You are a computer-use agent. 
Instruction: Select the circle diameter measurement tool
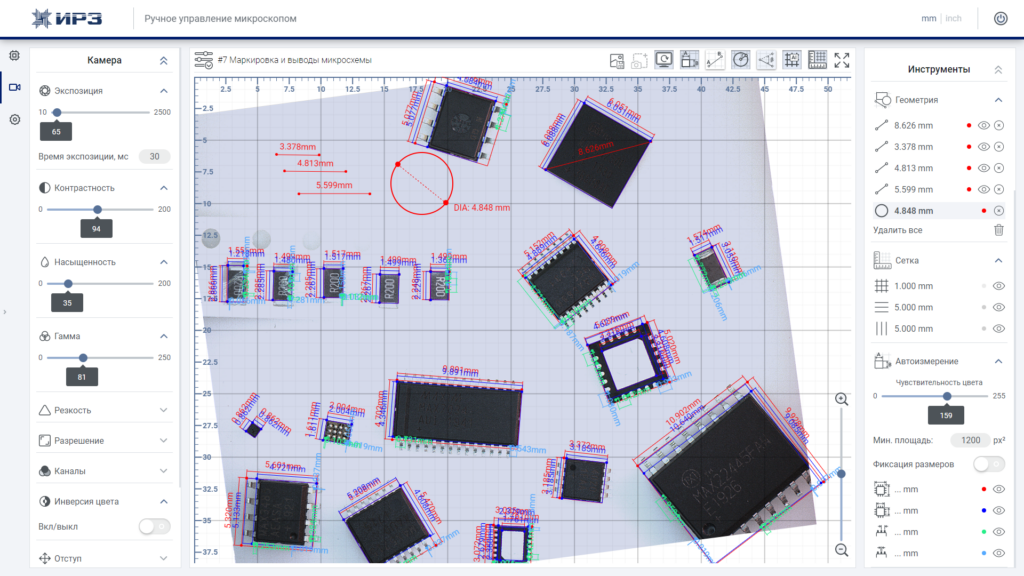741,60
